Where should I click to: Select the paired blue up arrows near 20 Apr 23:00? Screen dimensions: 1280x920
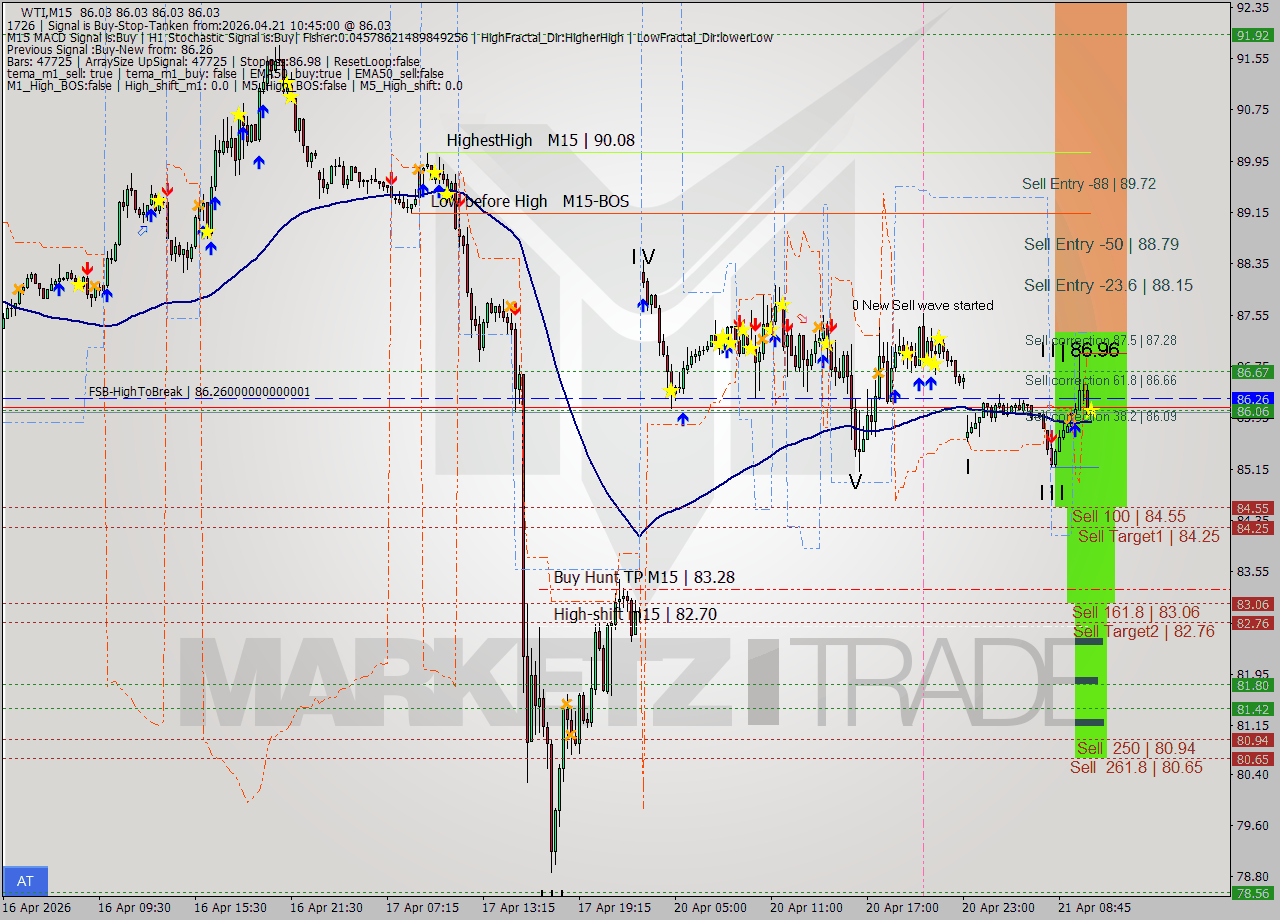[x=922, y=381]
